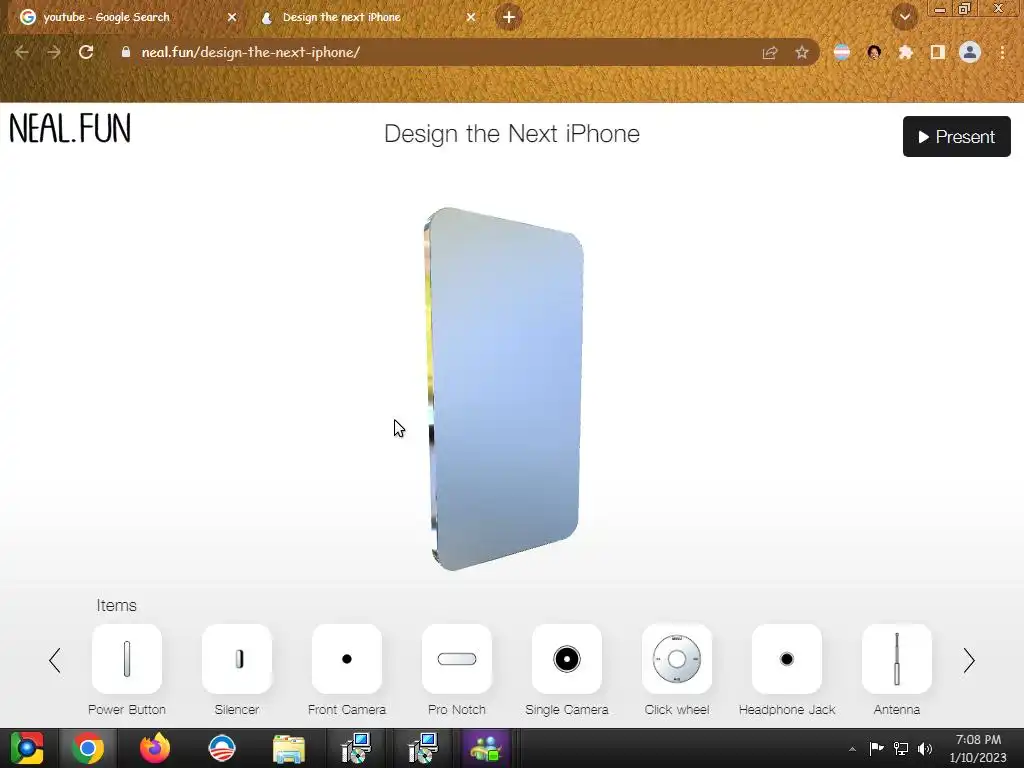Go back to previous page

(22, 52)
